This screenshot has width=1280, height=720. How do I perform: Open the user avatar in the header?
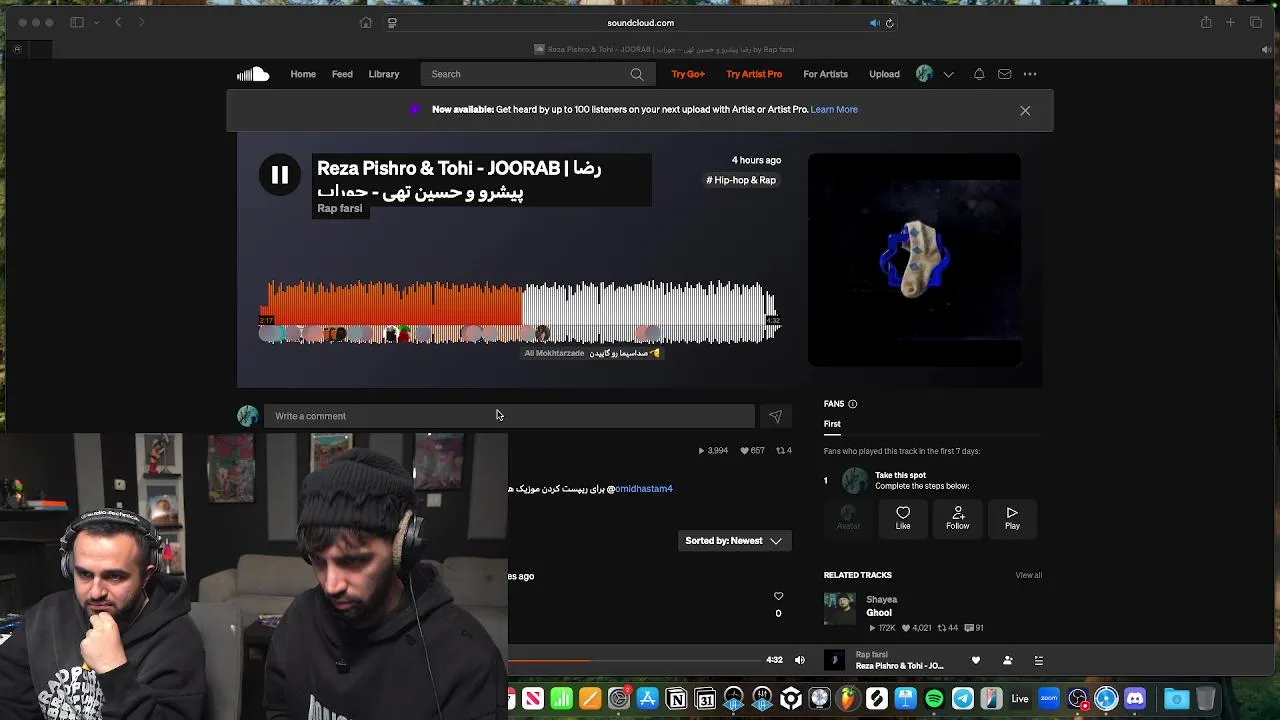point(925,74)
